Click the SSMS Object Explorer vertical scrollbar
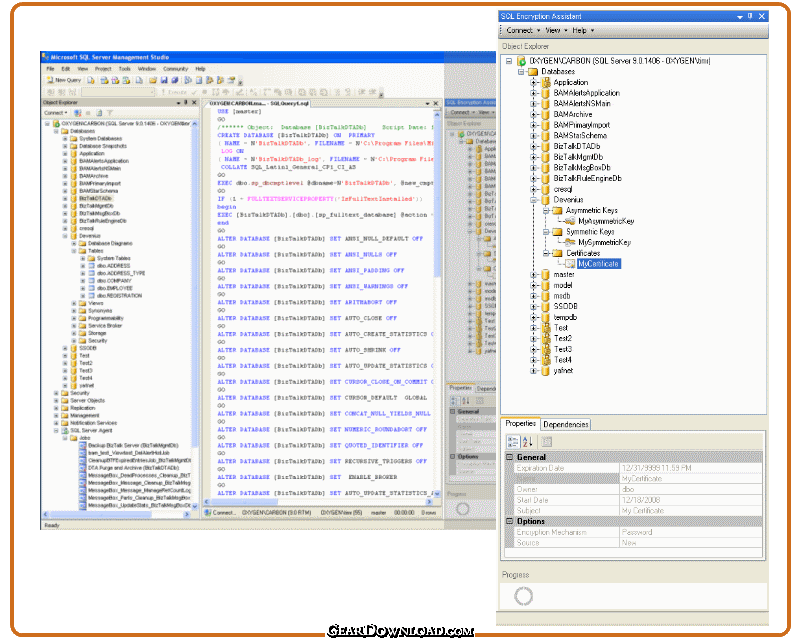This screenshot has width=800, height=639. coord(195,314)
